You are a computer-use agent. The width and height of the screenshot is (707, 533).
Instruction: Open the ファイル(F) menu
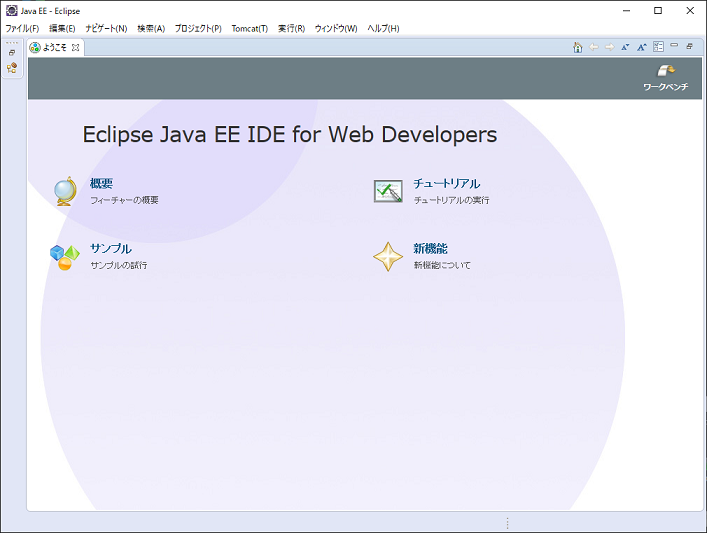(22, 28)
